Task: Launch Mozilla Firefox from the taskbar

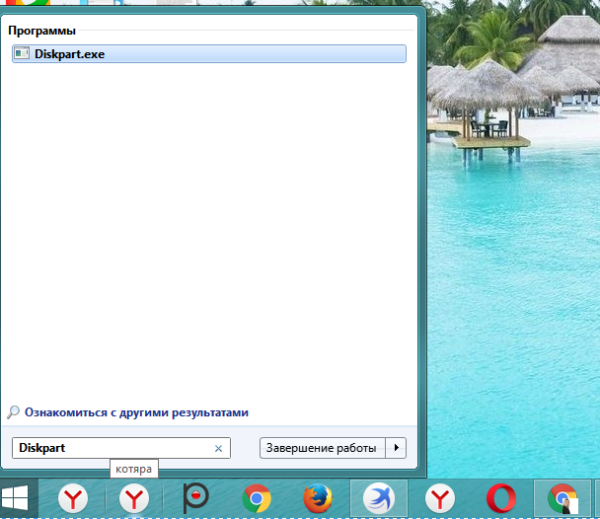Action: pos(318,498)
